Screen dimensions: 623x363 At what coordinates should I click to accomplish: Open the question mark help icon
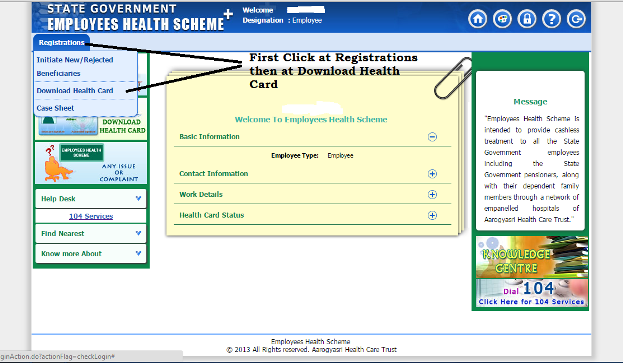click(551, 19)
